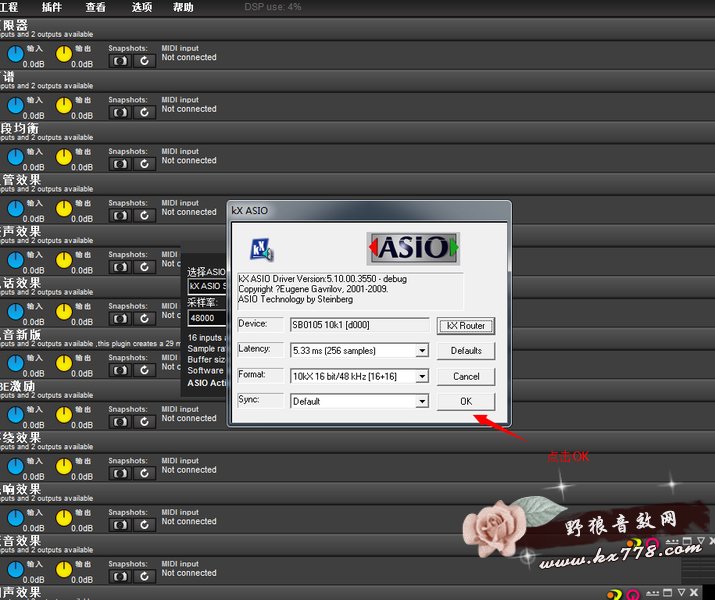Image resolution: width=715 pixels, height=600 pixels.
Task: Click the 采样率 field showing 48000
Action: click(207, 318)
